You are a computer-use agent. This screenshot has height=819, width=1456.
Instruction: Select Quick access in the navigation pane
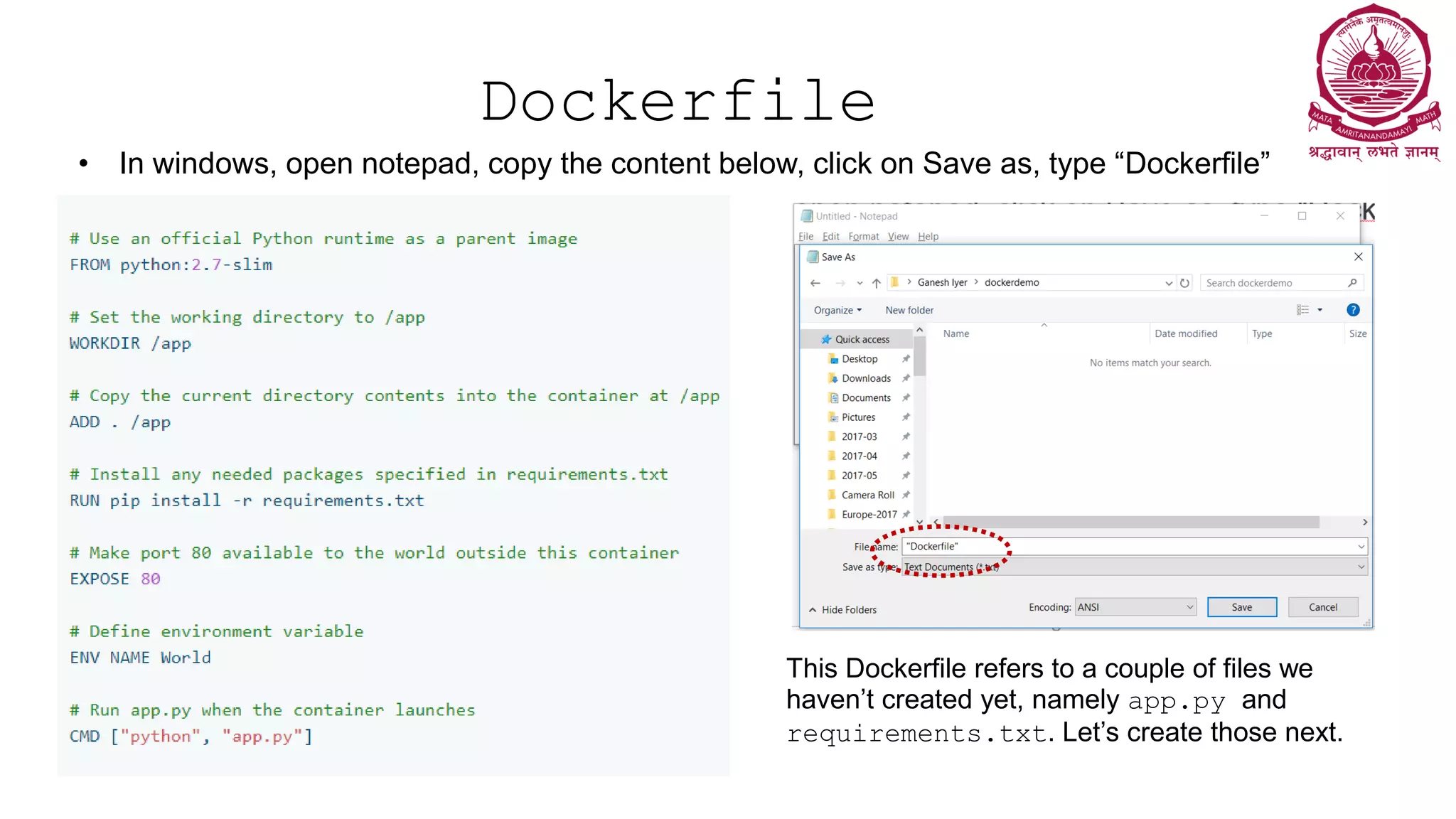[x=856, y=339]
